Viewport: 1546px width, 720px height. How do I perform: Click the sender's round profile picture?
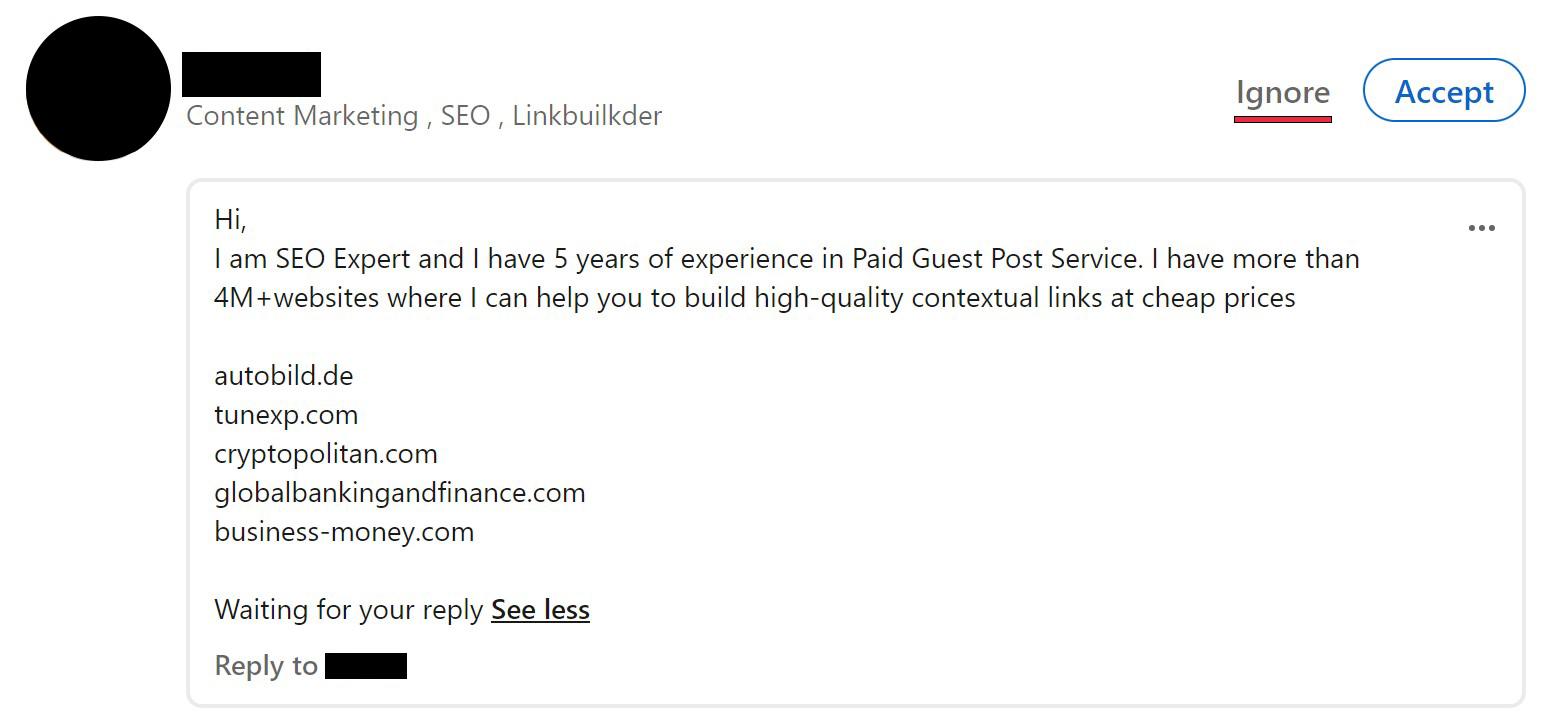pos(98,88)
